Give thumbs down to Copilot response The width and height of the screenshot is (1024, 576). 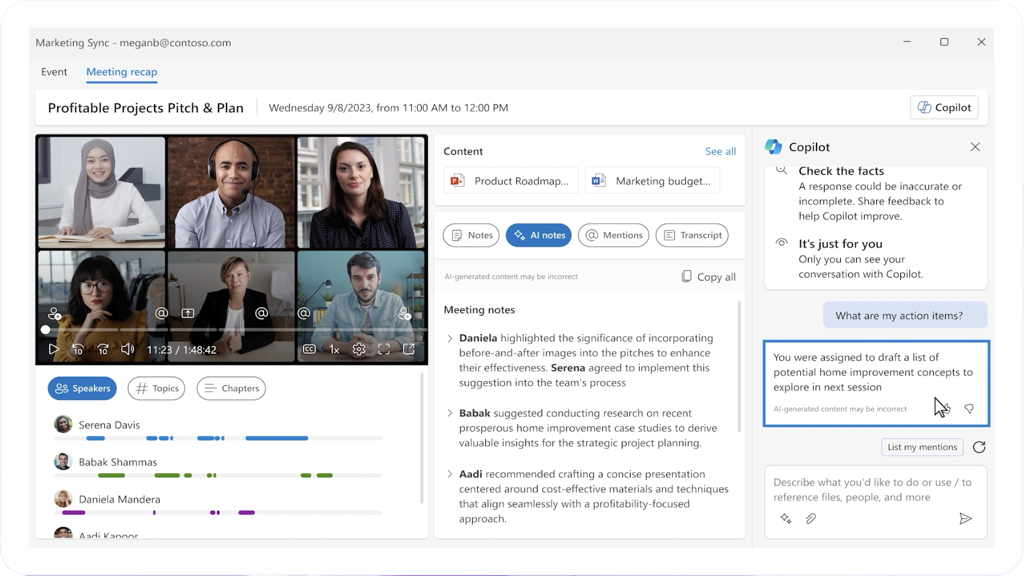coord(969,408)
